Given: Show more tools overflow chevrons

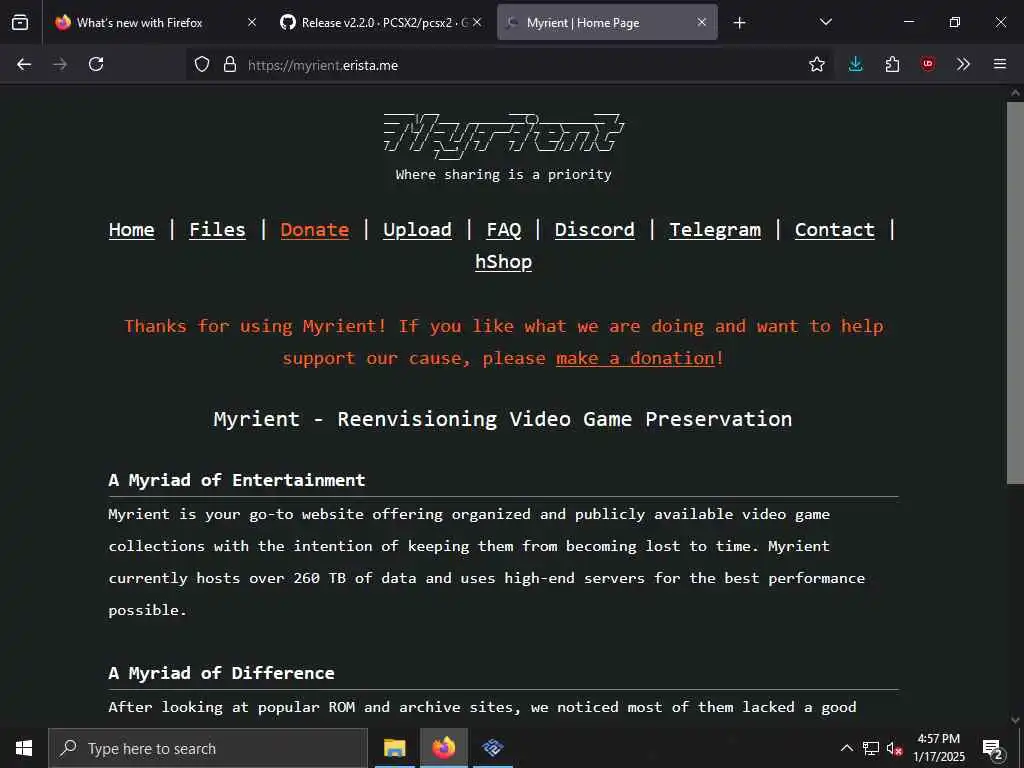Looking at the screenshot, I should coord(963,64).
